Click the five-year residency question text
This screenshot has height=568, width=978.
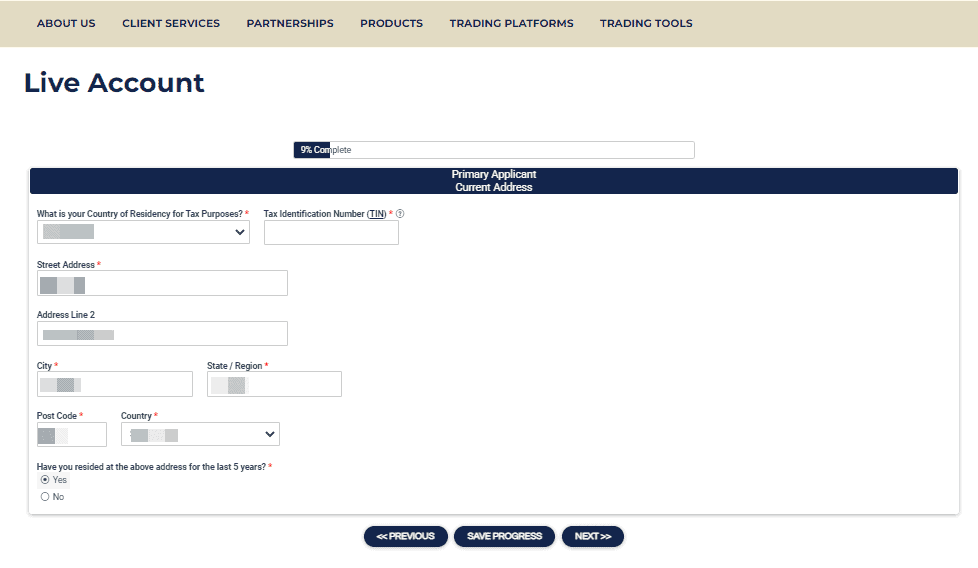[x=152, y=466]
